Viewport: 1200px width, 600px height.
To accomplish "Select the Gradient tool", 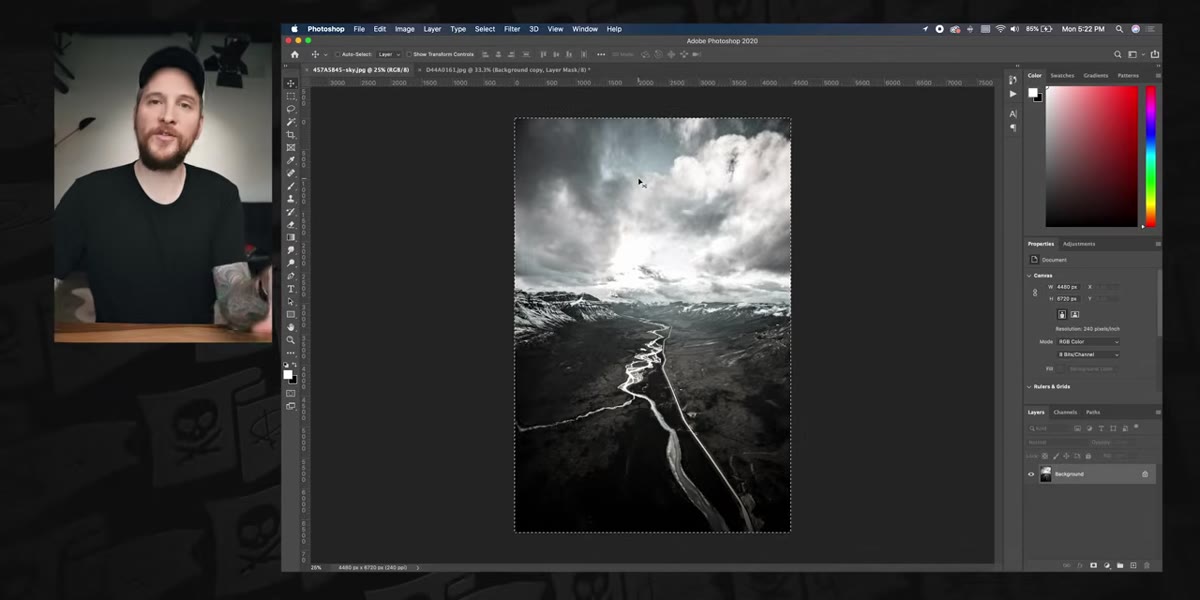I will tap(291, 237).
